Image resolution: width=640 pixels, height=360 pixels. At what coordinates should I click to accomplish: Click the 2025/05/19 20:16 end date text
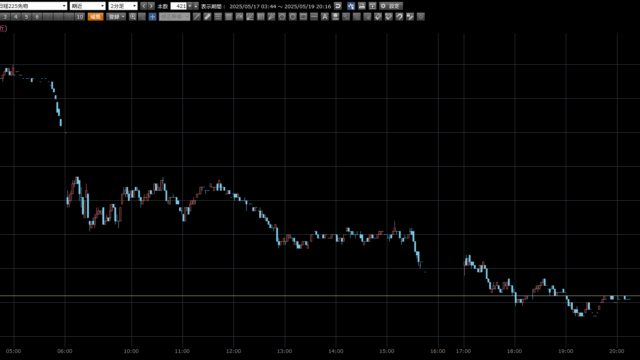point(308,7)
